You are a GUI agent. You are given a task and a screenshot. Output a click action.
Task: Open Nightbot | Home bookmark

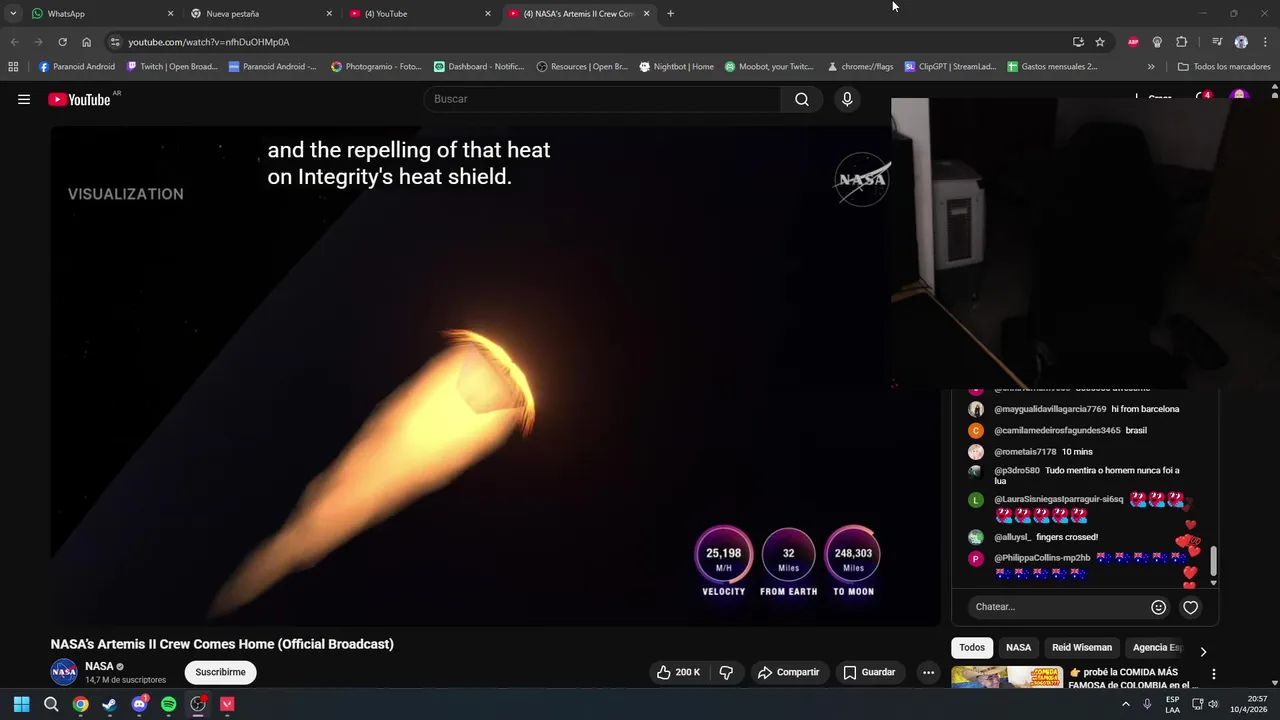(x=677, y=67)
